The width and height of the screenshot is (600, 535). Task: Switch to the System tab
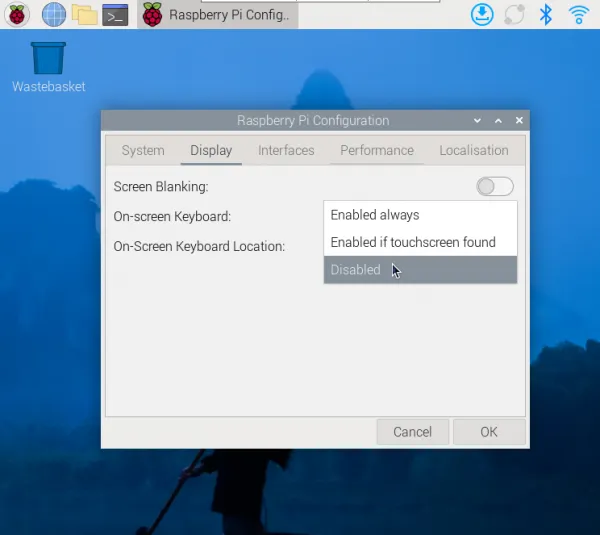click(143, 150)
